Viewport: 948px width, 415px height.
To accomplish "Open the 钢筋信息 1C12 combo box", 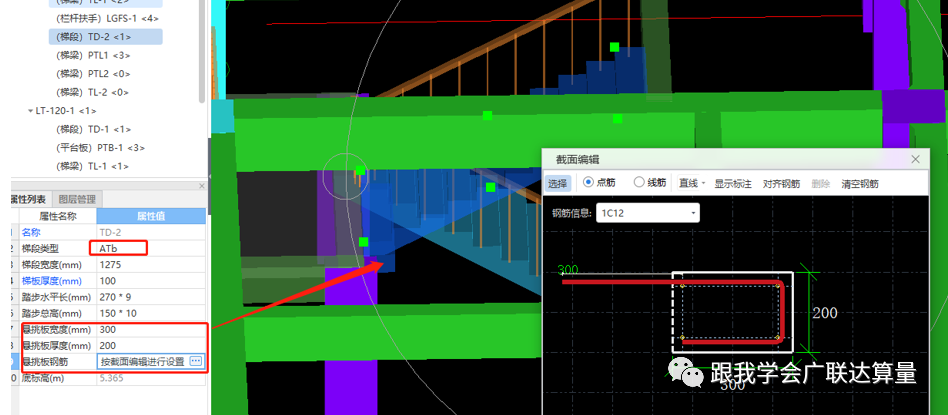I will point(648,213).
